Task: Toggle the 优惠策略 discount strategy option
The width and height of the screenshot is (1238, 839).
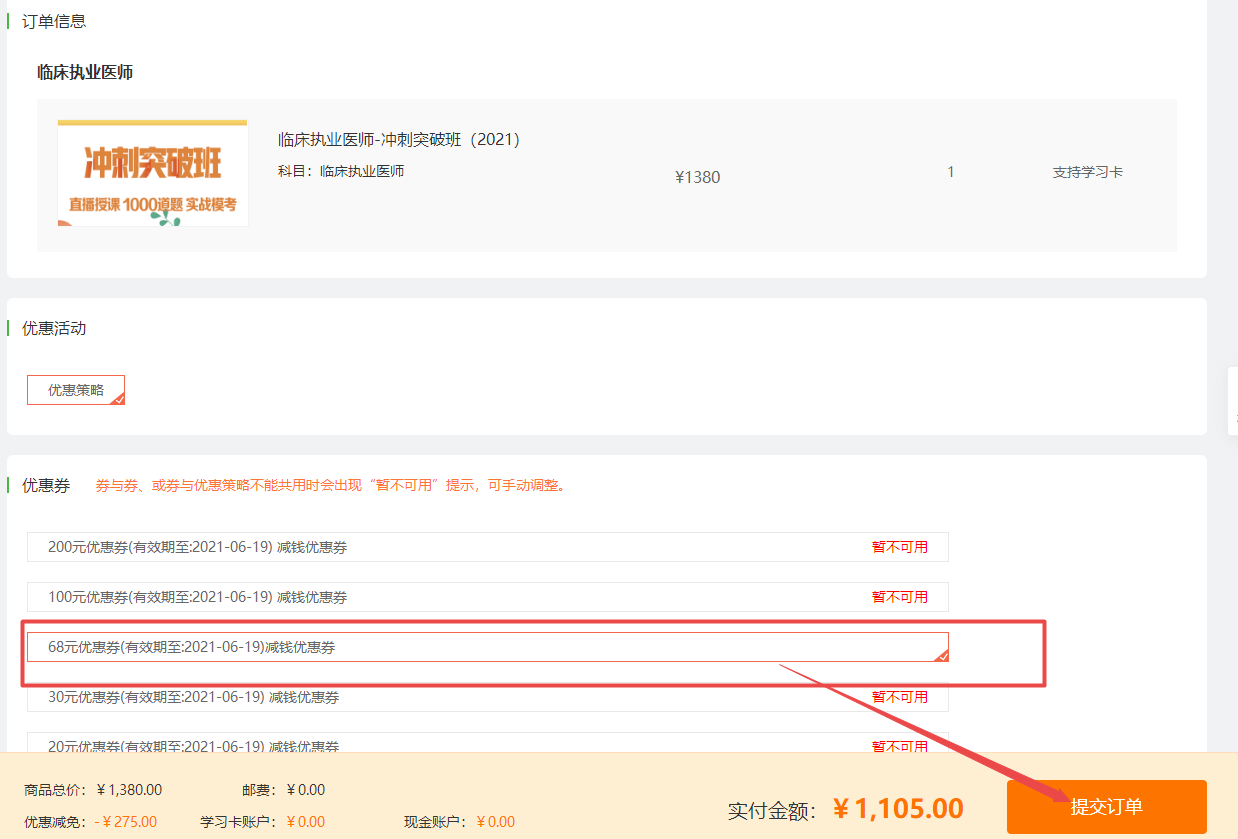Action: point(76,390)
